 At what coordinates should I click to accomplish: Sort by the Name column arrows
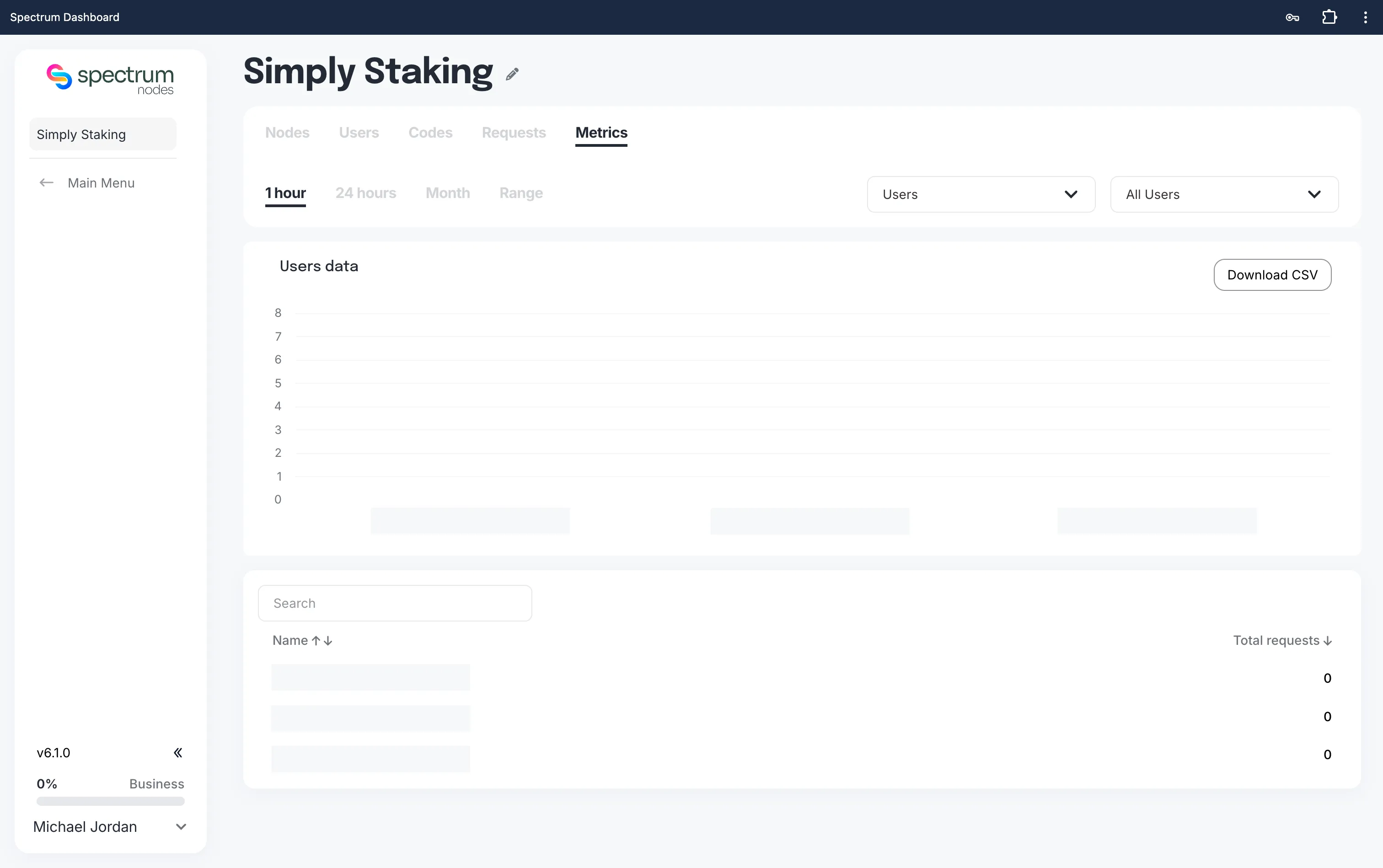(x=322, y=641)
